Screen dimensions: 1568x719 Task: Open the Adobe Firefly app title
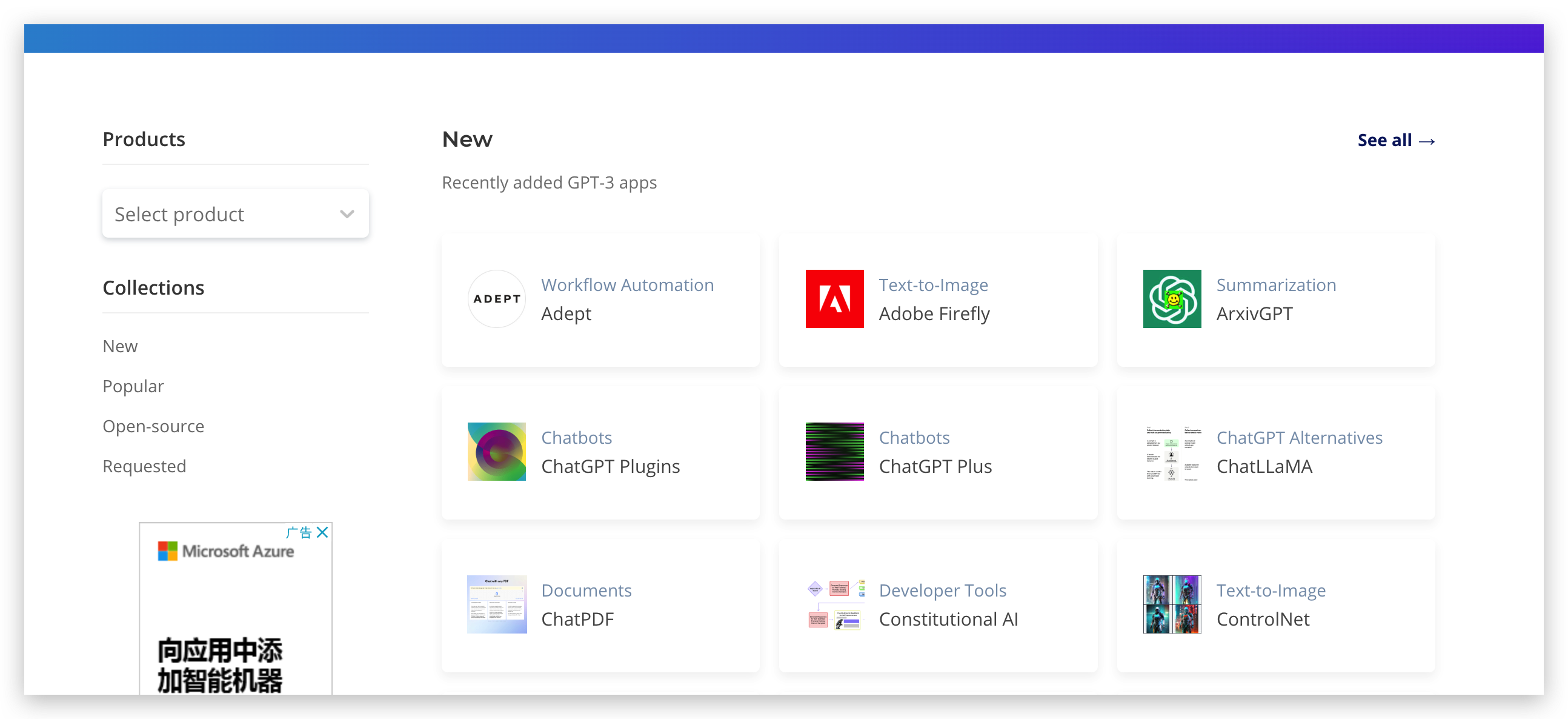(934, 313)
